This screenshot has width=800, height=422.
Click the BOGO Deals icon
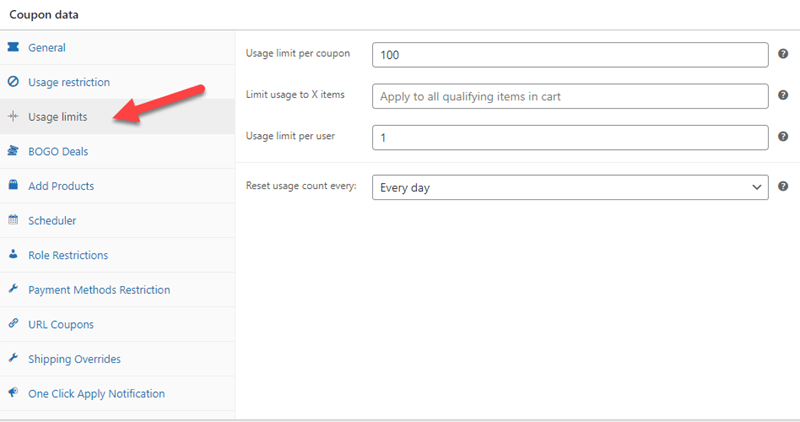point(13,151)
